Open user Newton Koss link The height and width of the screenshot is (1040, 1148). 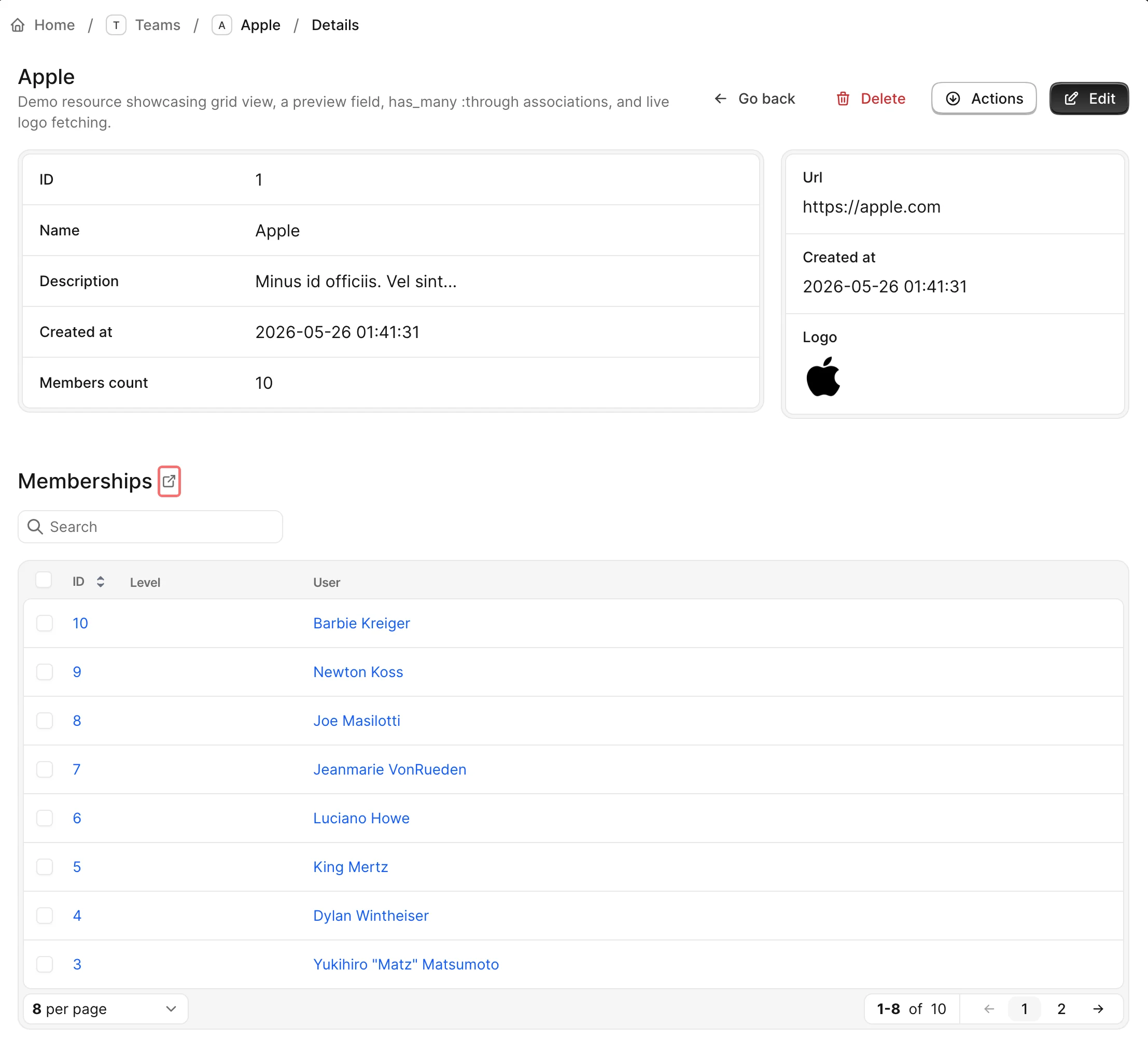tap(358, 672)
